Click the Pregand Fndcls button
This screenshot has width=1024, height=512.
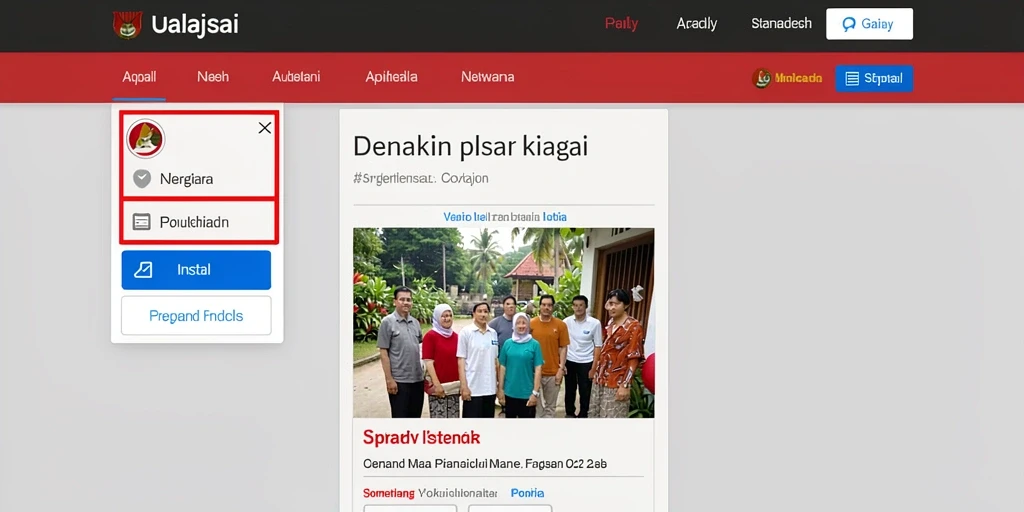click(x=196, y=315)
